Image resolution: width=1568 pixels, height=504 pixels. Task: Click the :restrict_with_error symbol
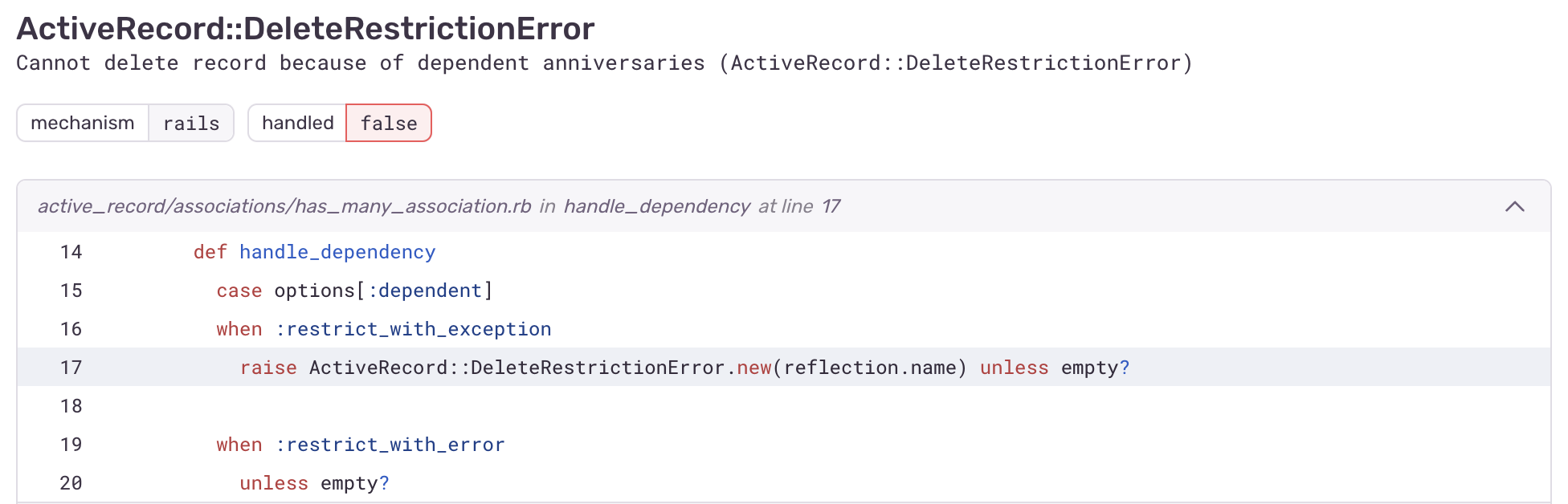(390, 445)
